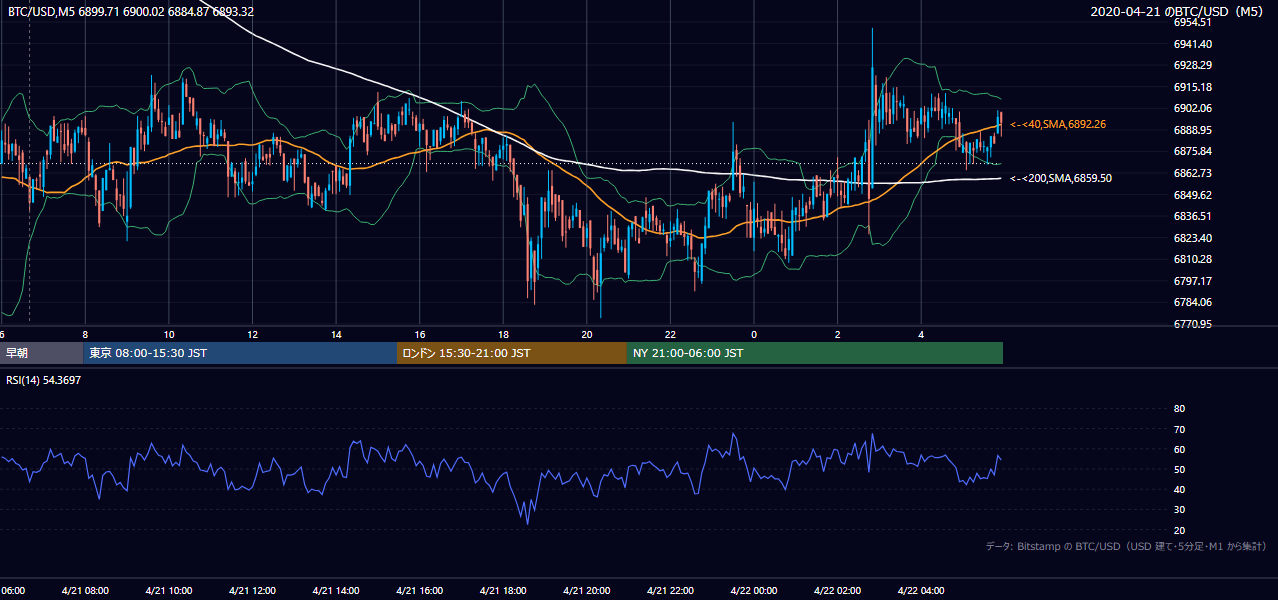
Task: Click price axis label 6784.06
Action: point(1193,302)
